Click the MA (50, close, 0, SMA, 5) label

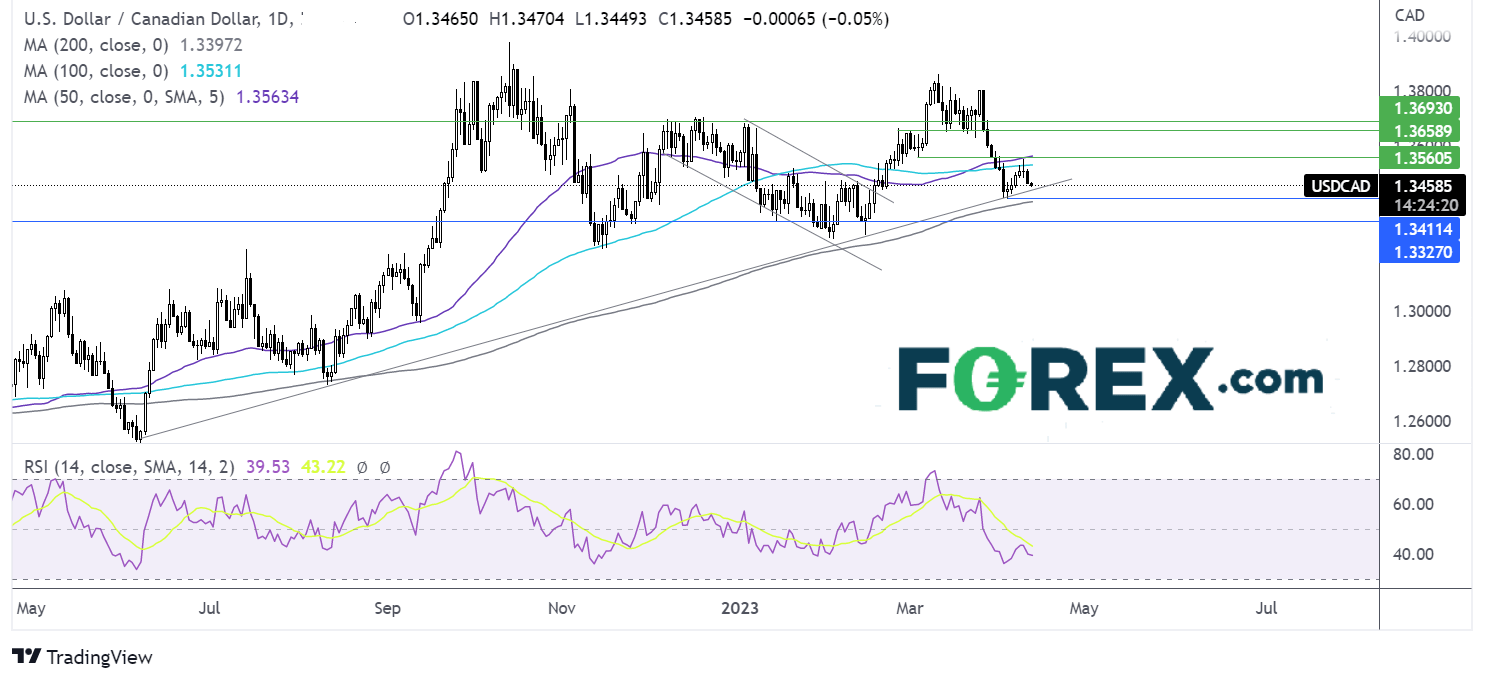[122, 97]
